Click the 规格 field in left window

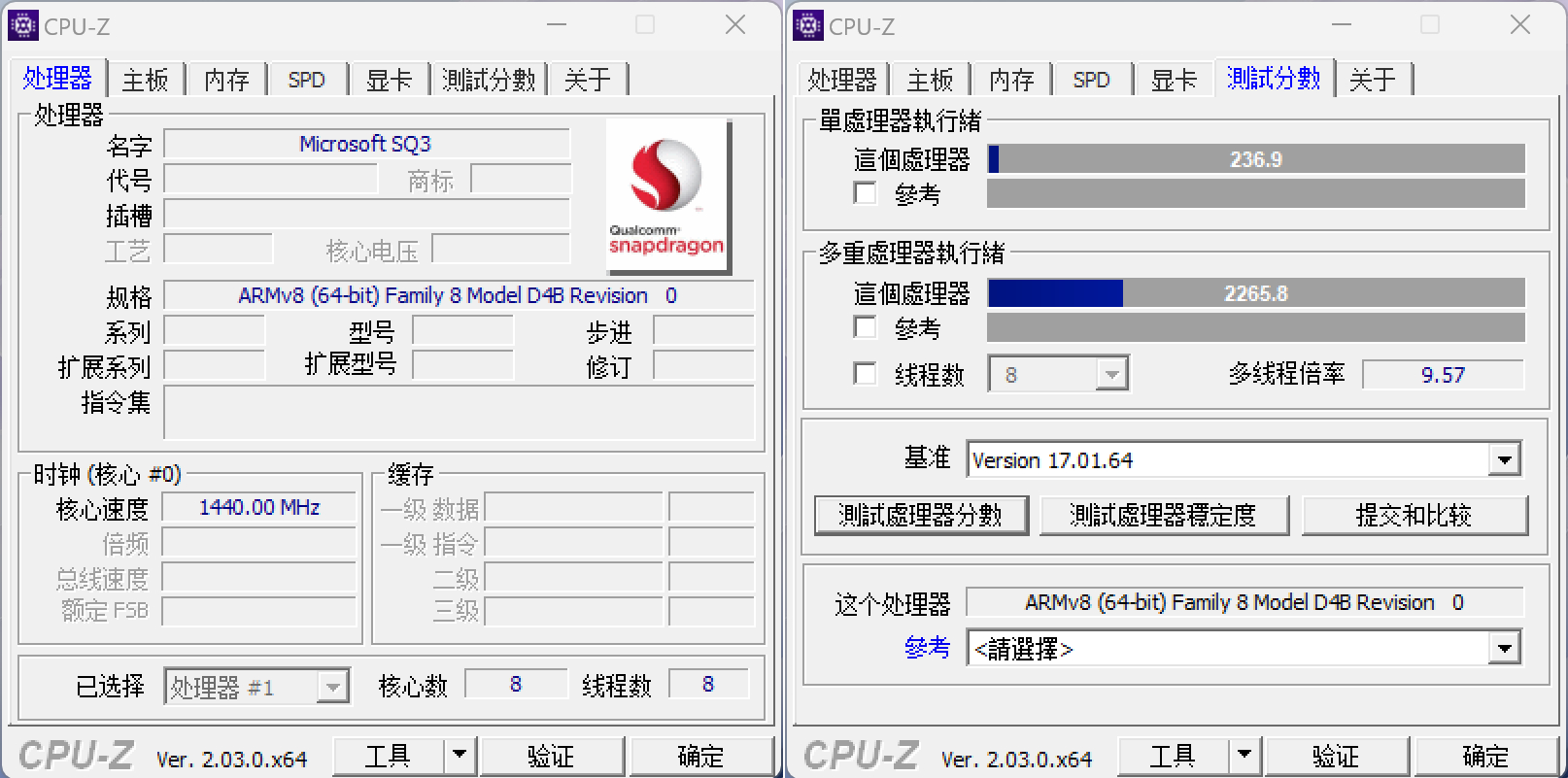click(x=459, y=295)
